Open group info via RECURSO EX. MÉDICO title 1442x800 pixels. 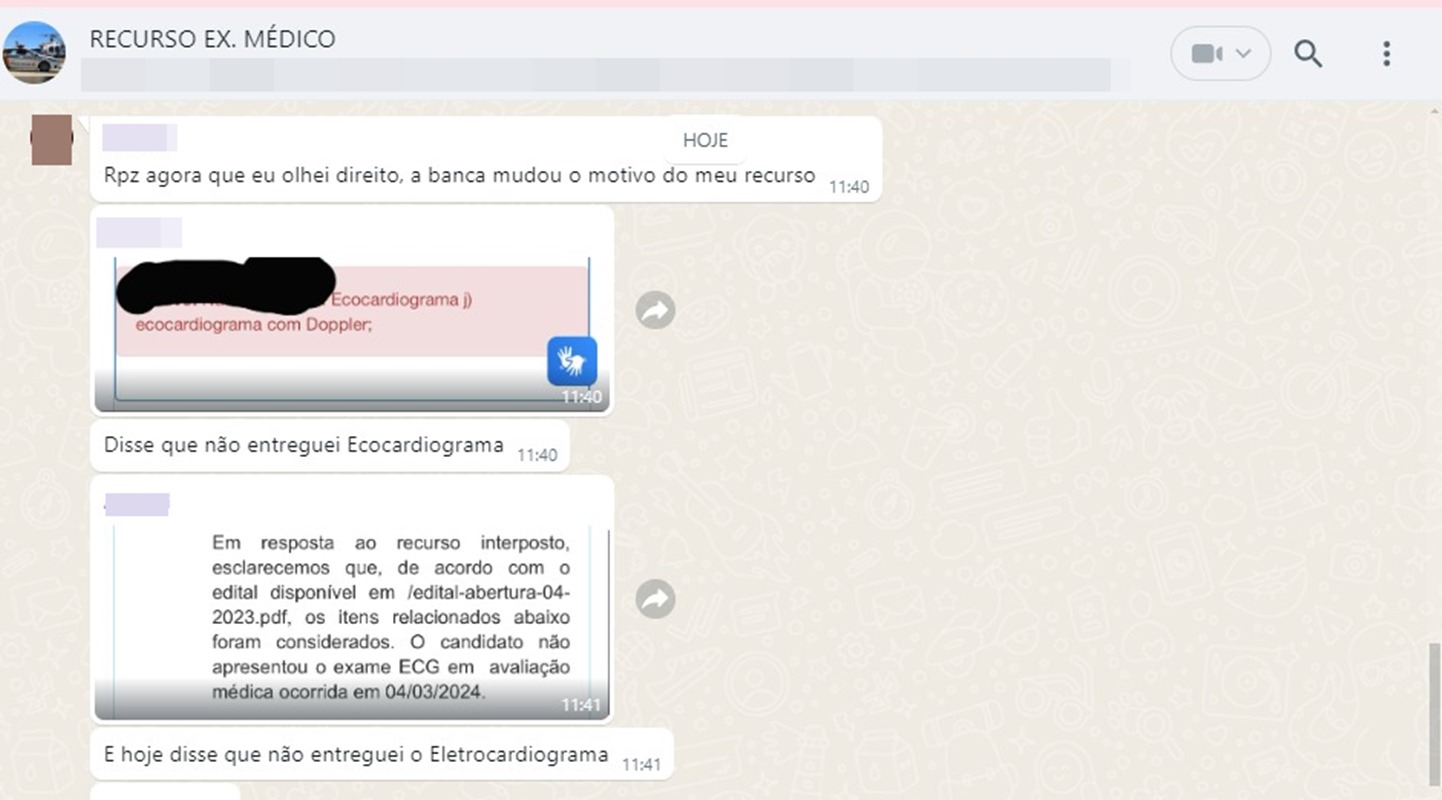click(212, 39)
